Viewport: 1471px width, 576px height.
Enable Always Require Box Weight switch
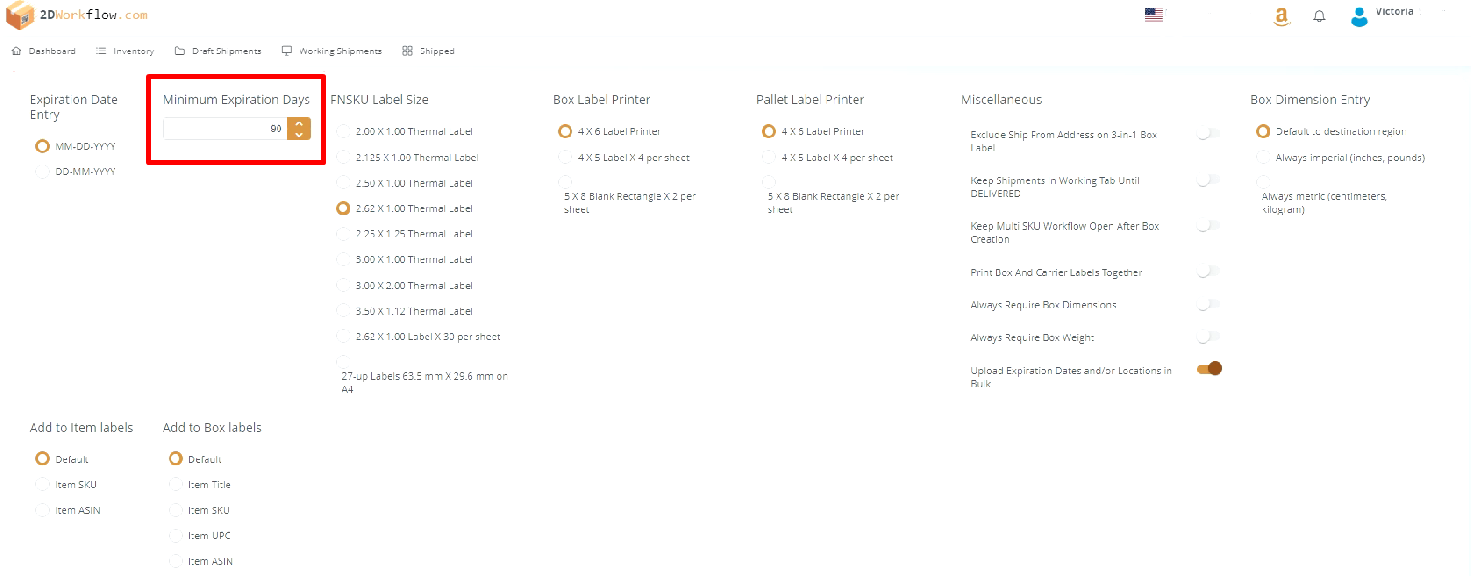click(1209, 337)
